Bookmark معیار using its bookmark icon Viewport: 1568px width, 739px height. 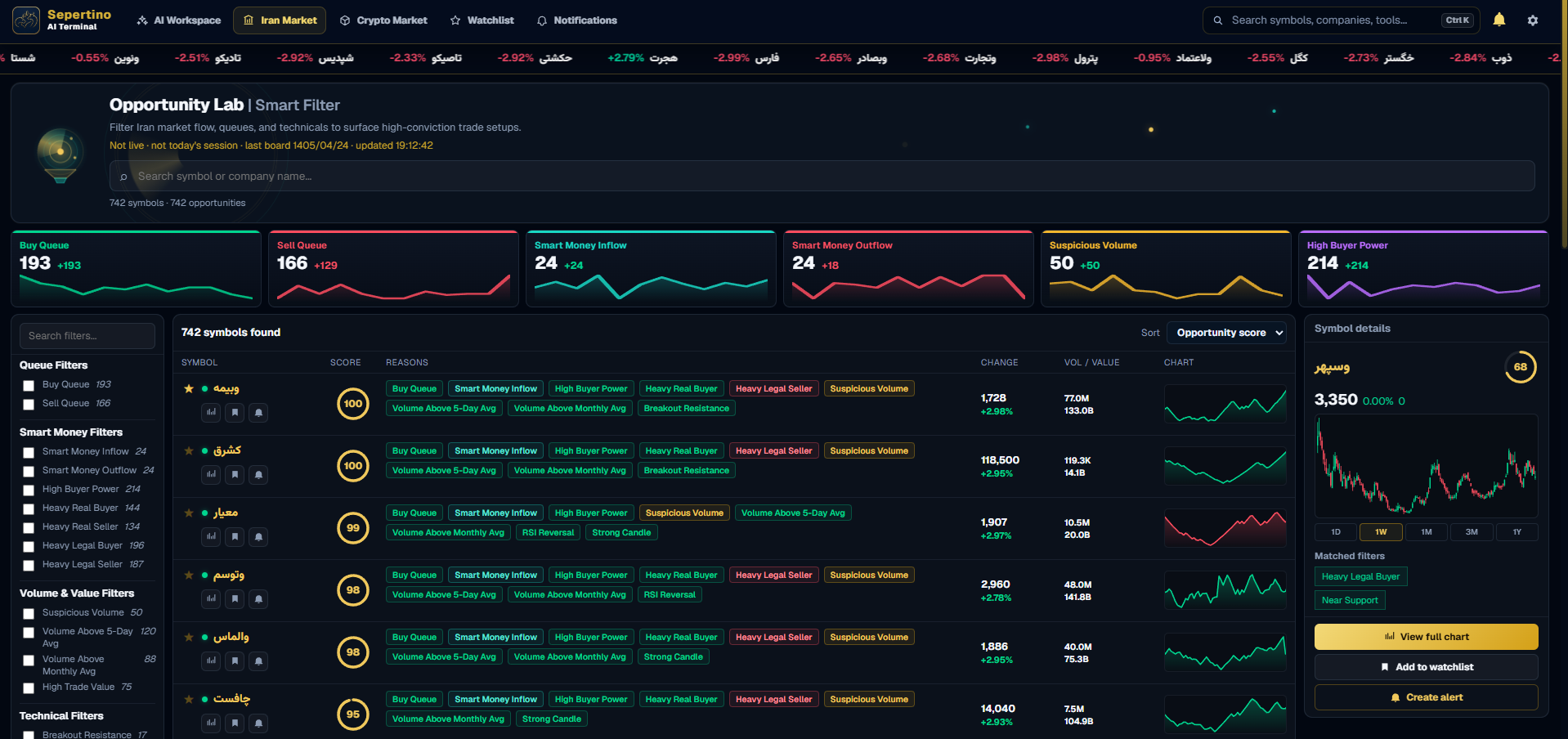235,536
